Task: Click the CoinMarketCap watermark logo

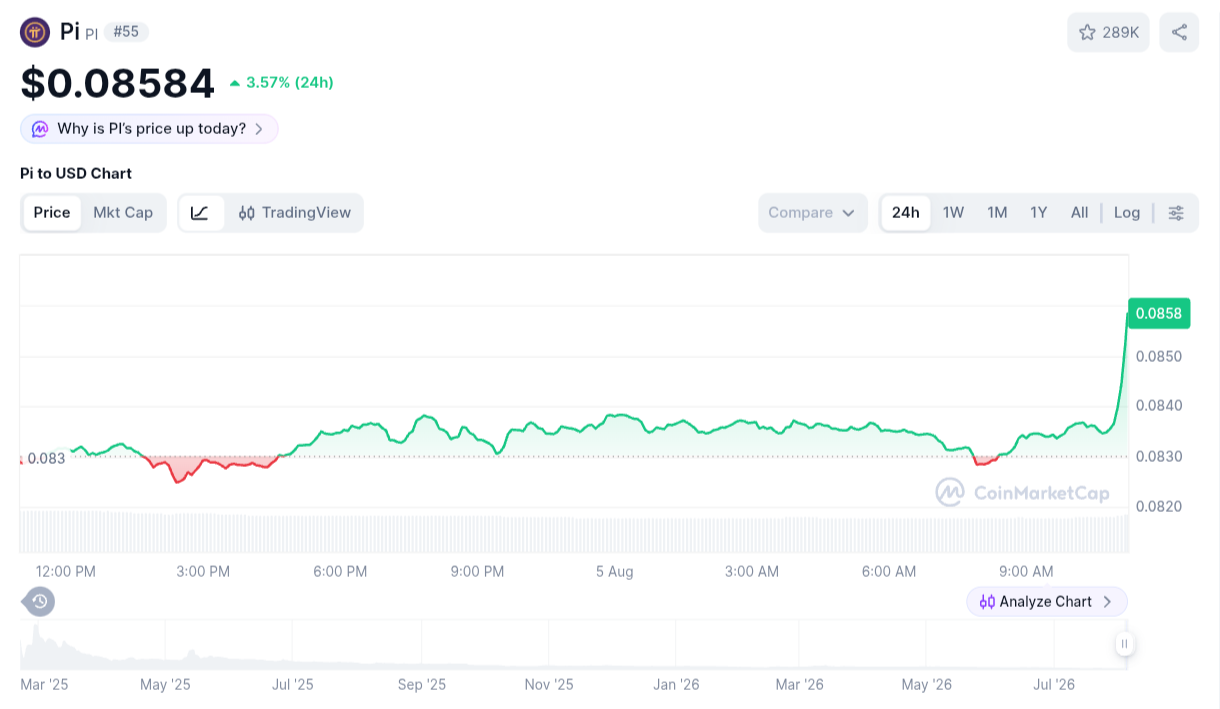Action: (x=1022, y=492)
